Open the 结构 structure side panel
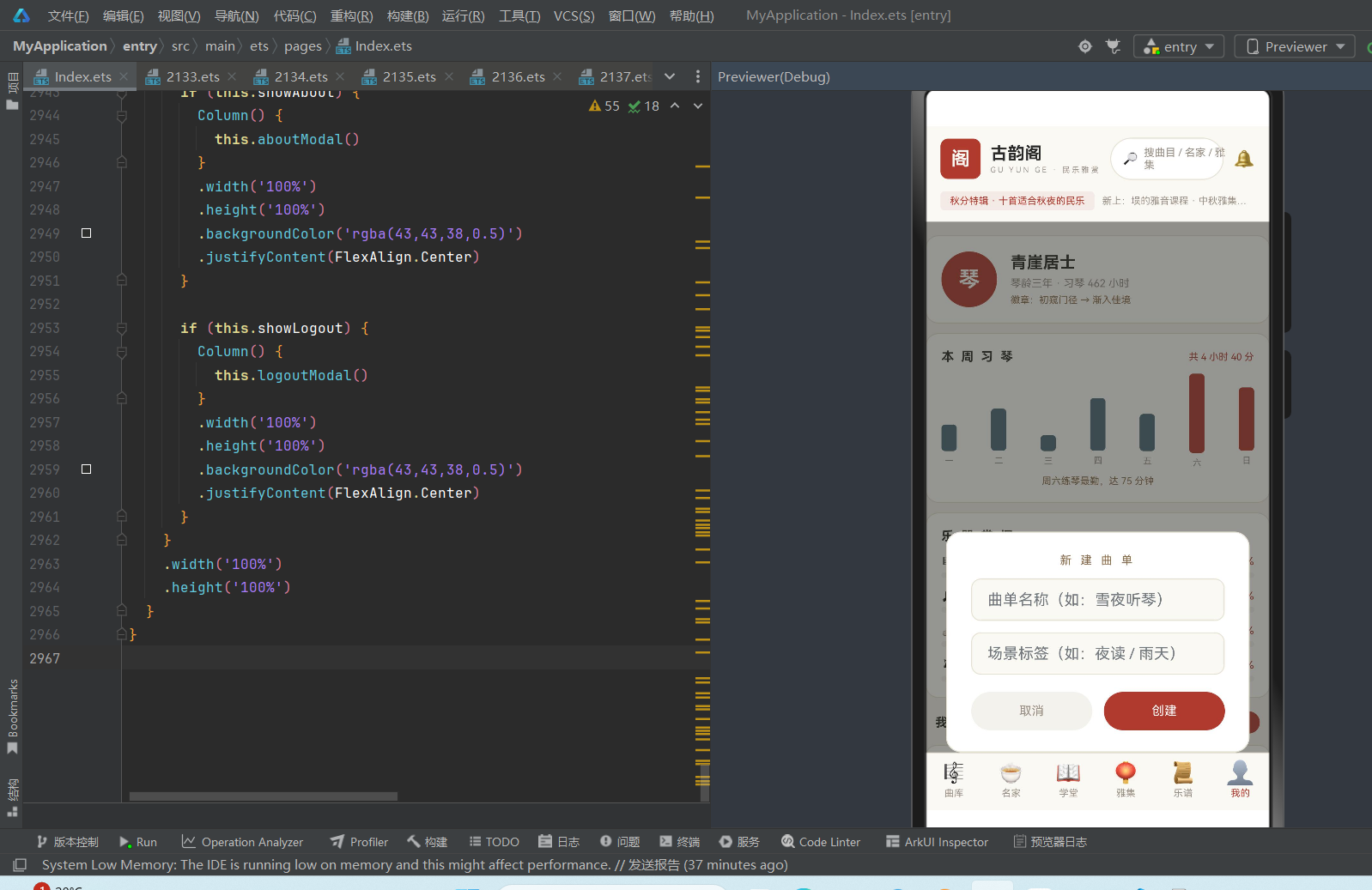Viewport: 1372px width, 890px height. click(12, 798)
